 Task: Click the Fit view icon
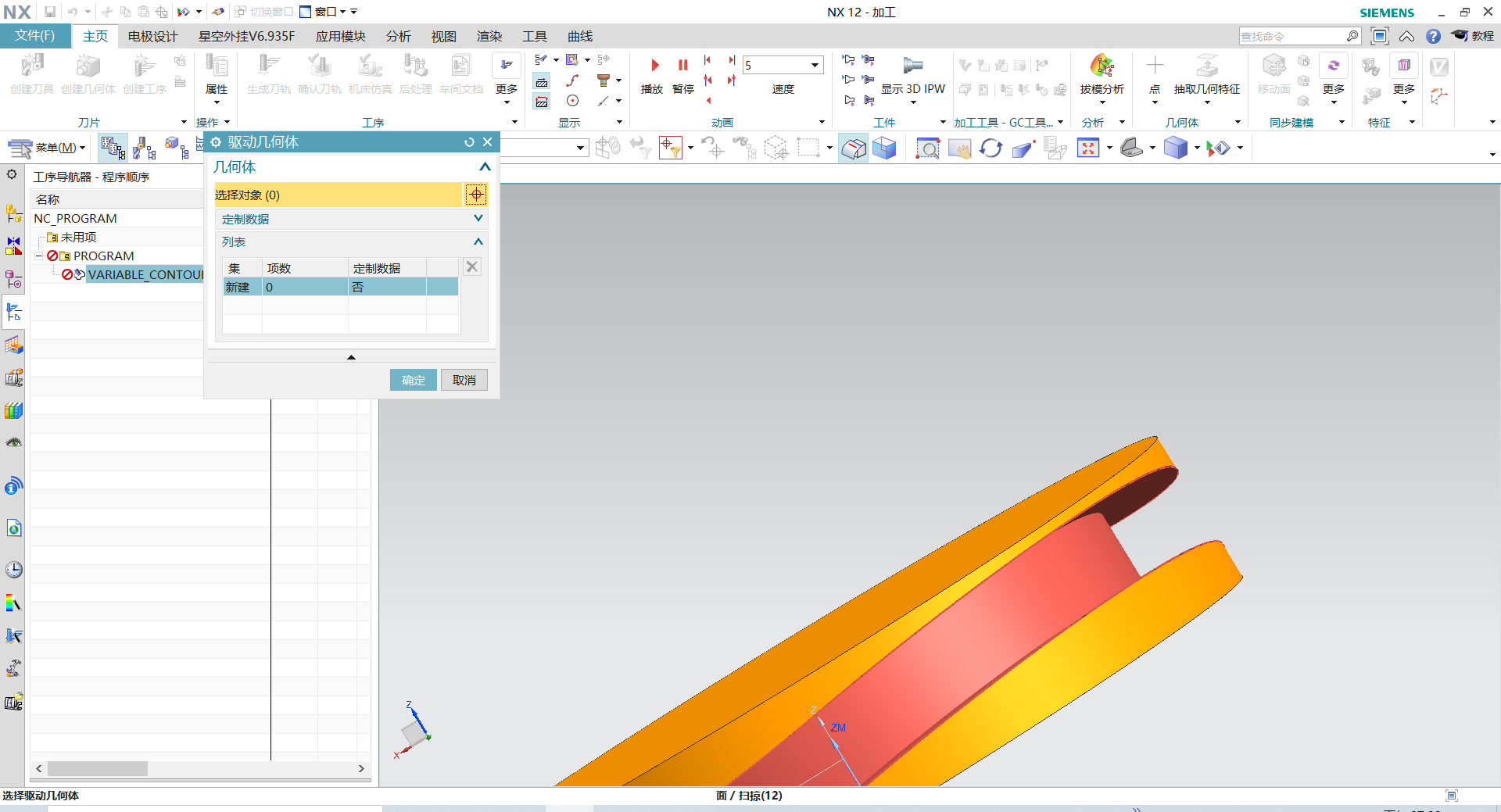(x=1088, y=148)
